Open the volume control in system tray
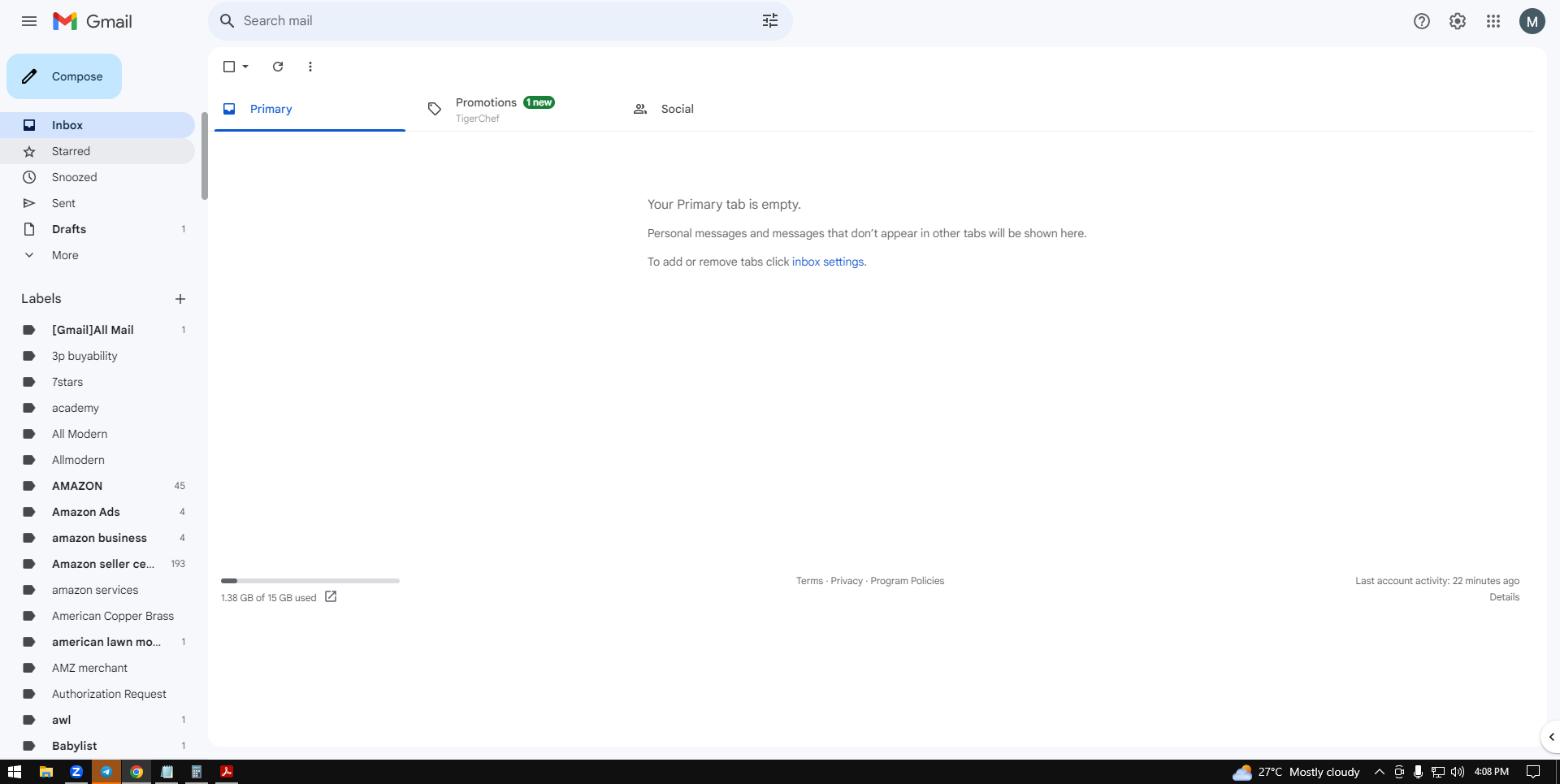Screen dimensions: 1560x784 coord(1458,772)
